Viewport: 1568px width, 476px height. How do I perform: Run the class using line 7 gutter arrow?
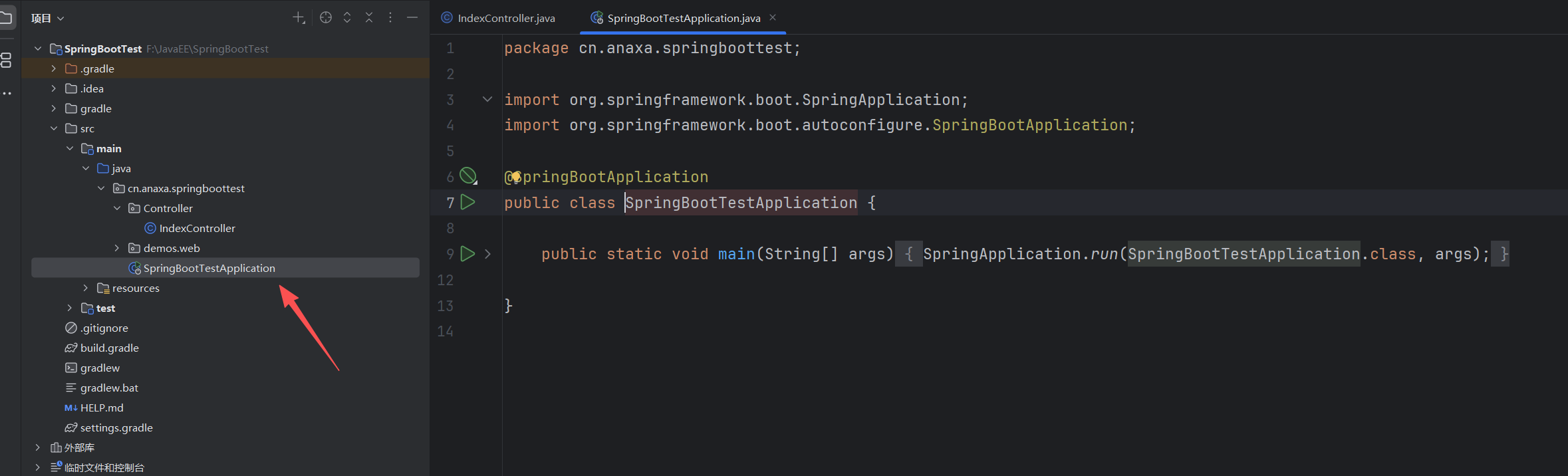pyautogui.click(x=468, y=202)
